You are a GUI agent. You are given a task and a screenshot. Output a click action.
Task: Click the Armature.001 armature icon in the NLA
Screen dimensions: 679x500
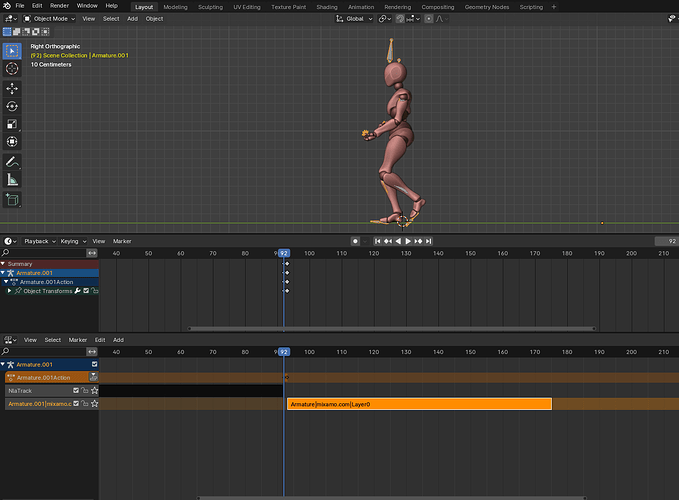point(11,365)
